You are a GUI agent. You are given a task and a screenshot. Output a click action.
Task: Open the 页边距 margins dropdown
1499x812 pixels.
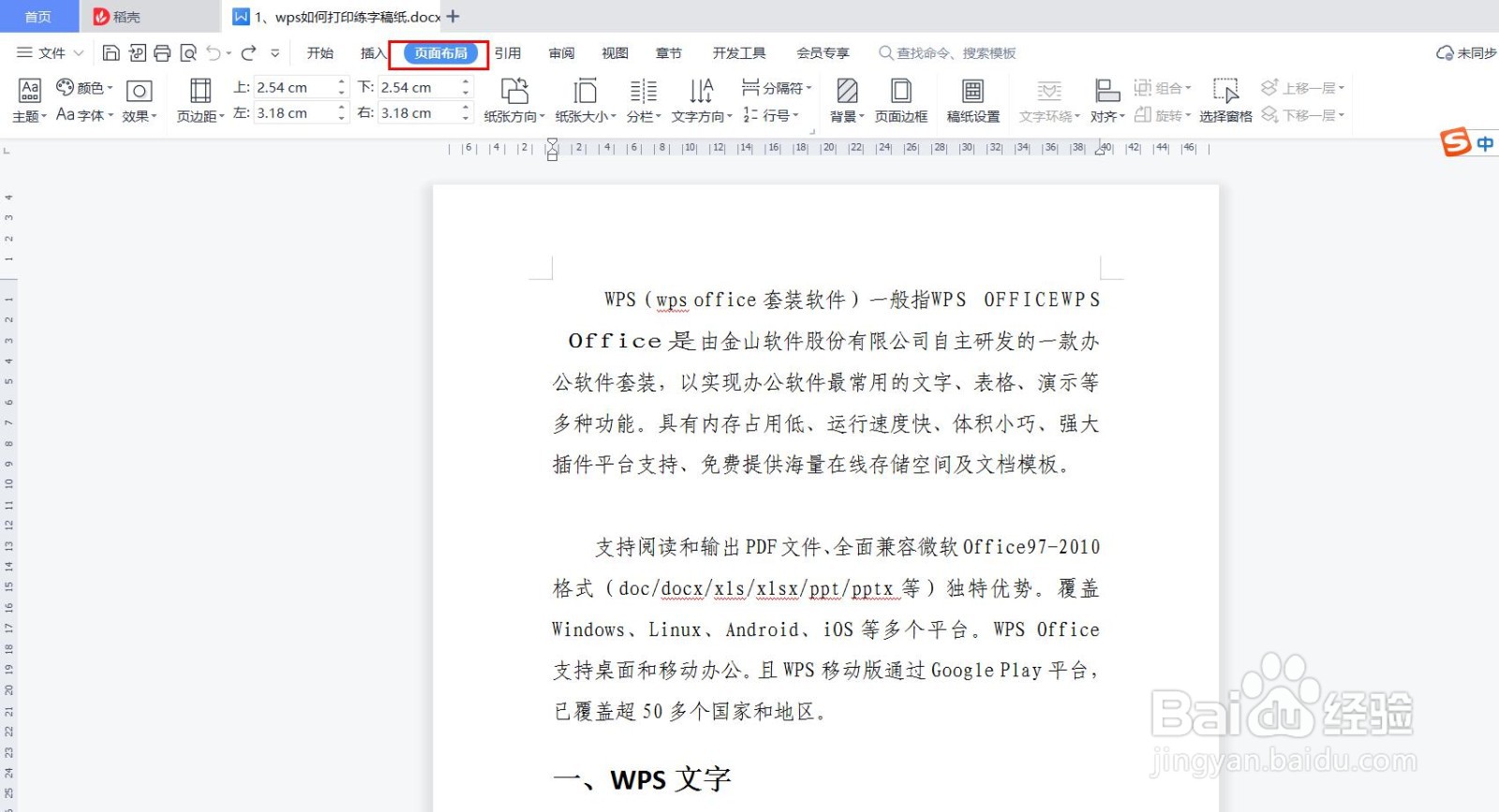(200, 101)
